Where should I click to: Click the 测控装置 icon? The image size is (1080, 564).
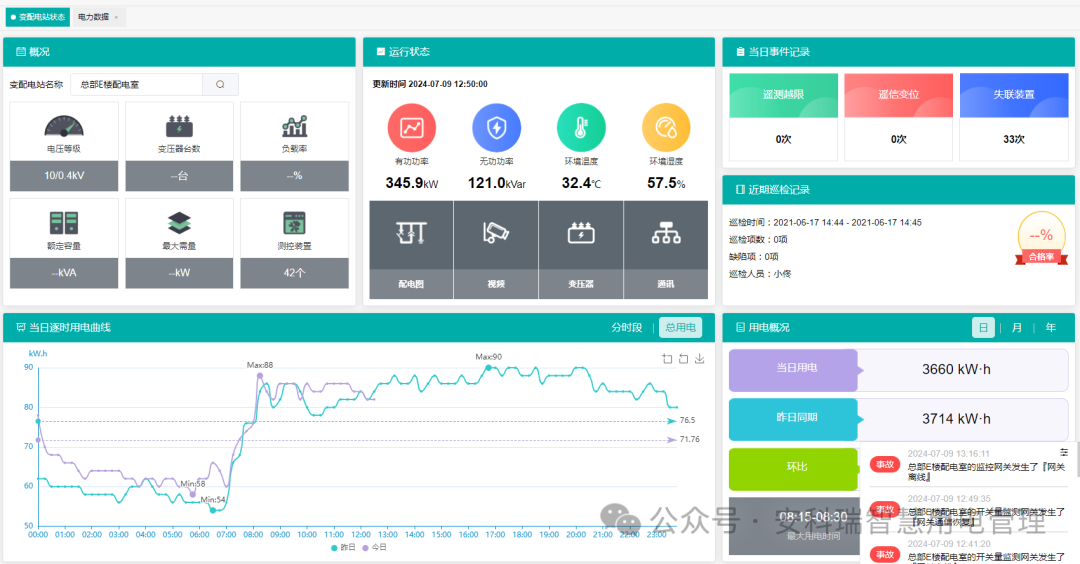[294, 223]
